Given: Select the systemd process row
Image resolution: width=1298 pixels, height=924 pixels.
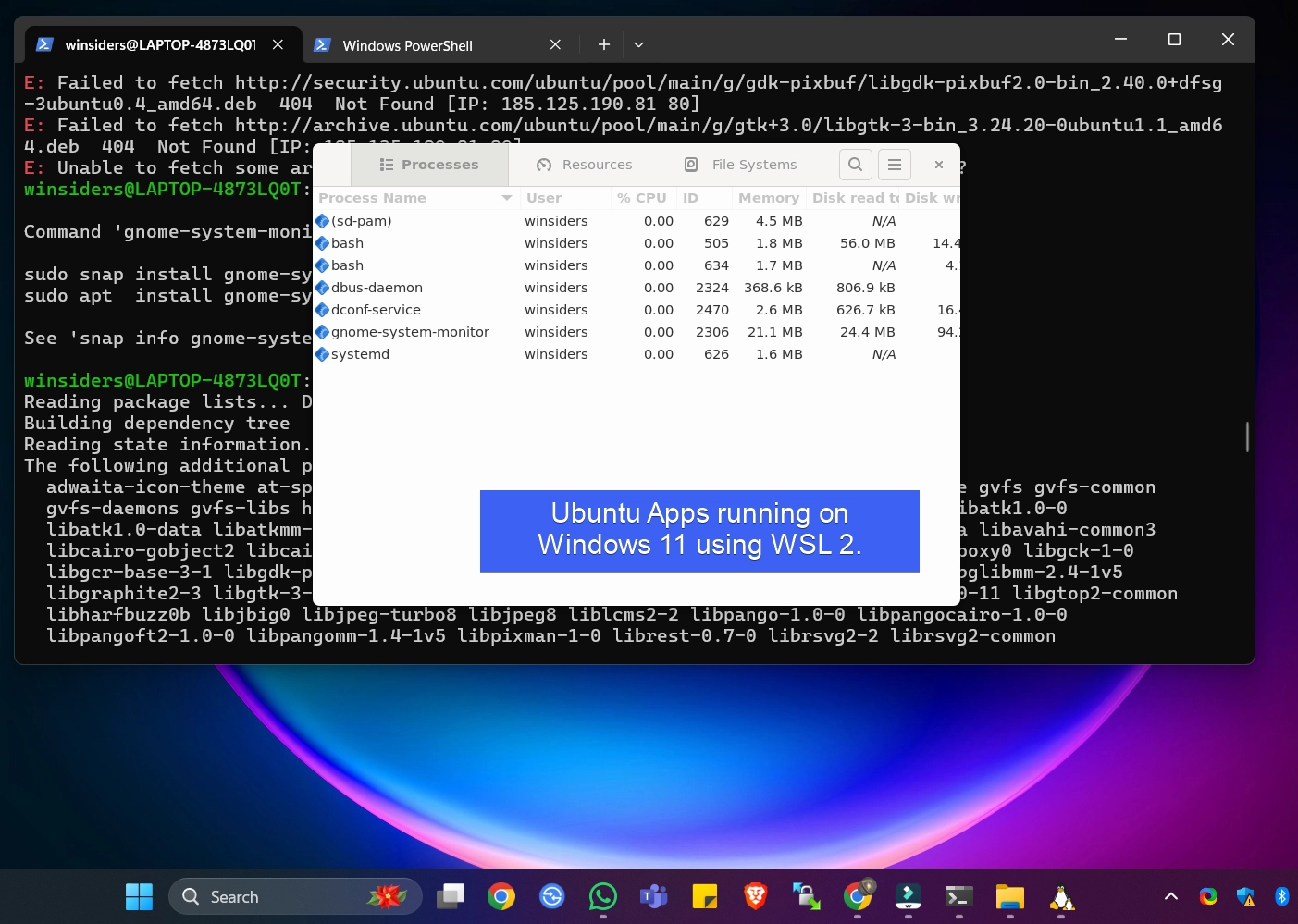Looking at the screenshot, I should [637, 354].
